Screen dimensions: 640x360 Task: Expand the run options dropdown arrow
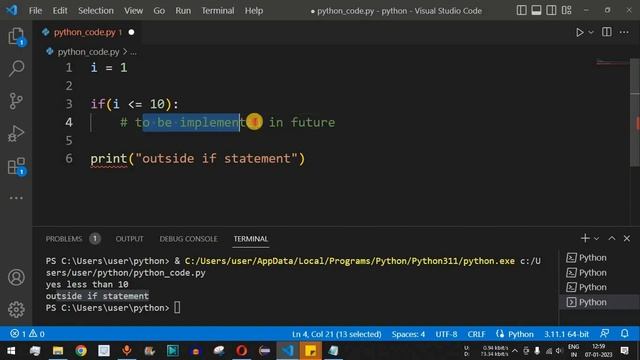click(x=591, y=32)
